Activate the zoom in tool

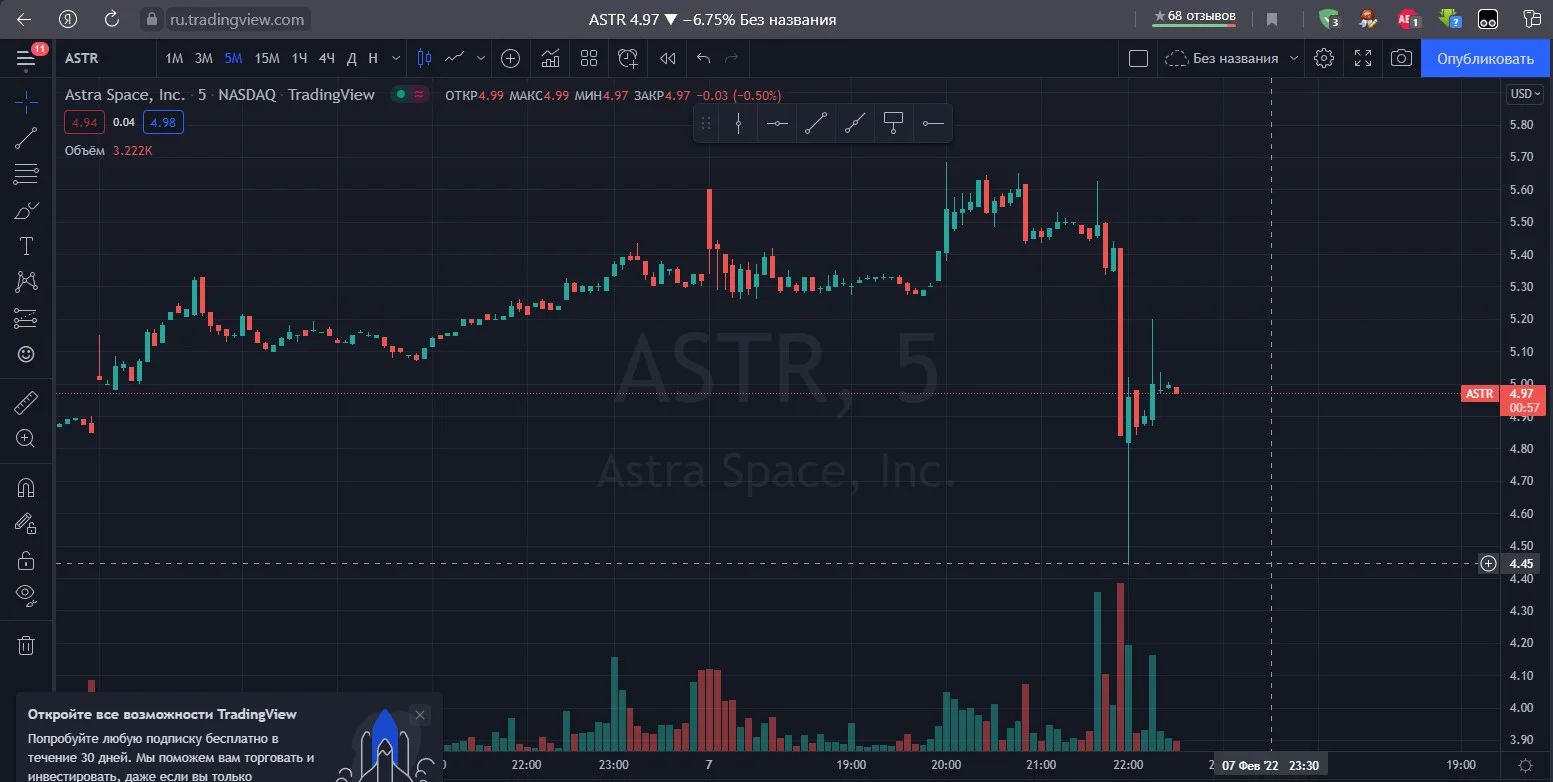[x=26, y=438]
